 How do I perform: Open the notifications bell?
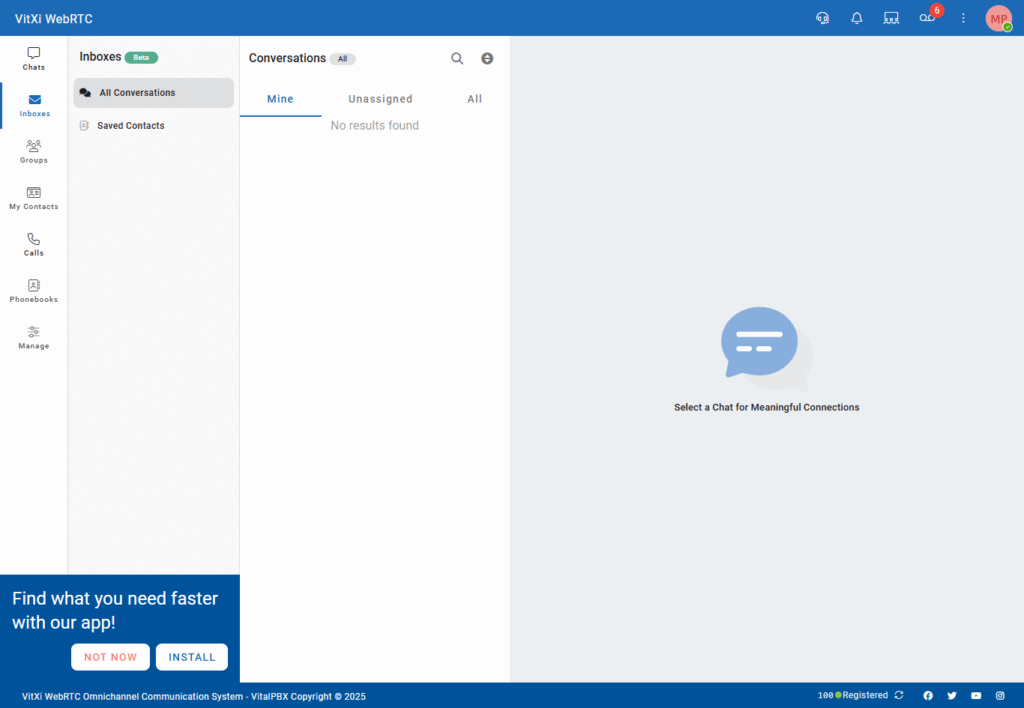[x=856, y=18]
